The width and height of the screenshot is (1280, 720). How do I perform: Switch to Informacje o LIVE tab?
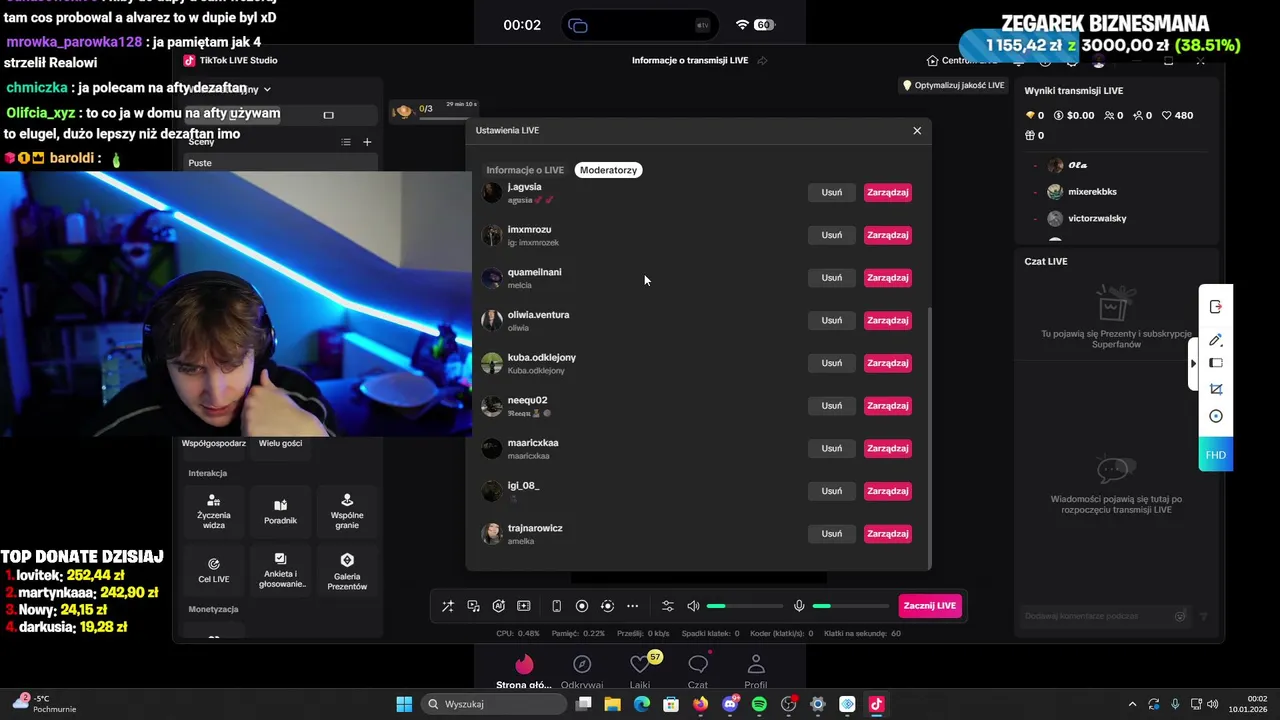coord(525,170)
